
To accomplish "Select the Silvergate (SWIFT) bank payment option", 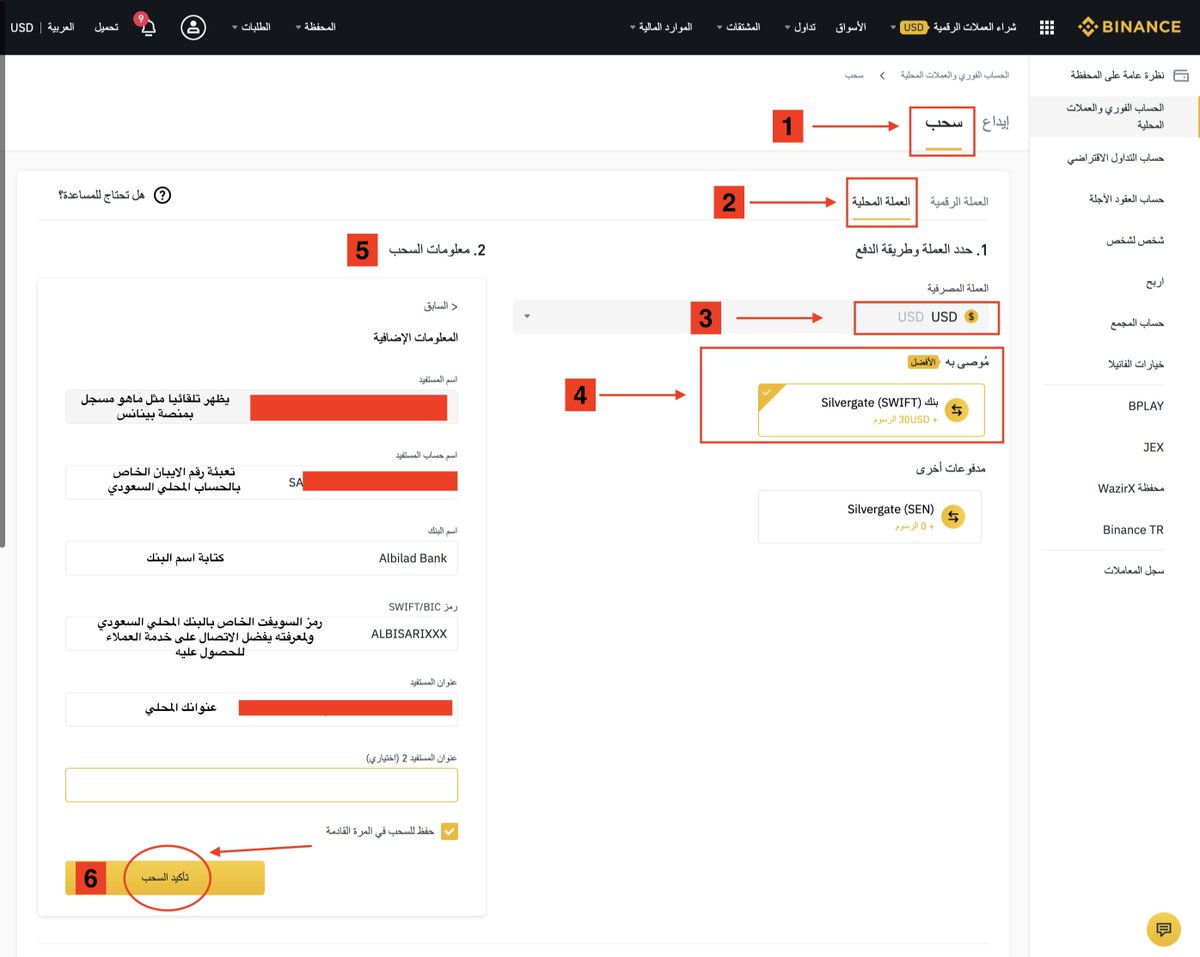I will tap(871, 410).
